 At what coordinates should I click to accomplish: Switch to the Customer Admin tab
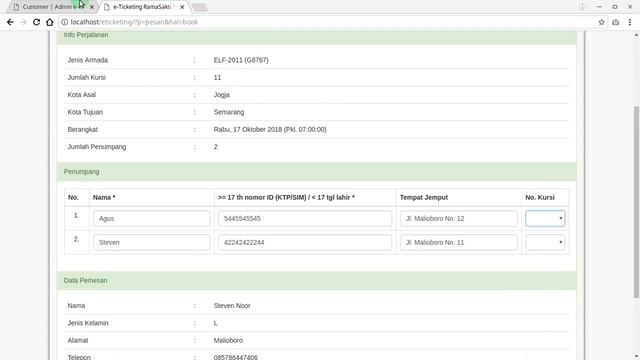click(x=51, y=7)
